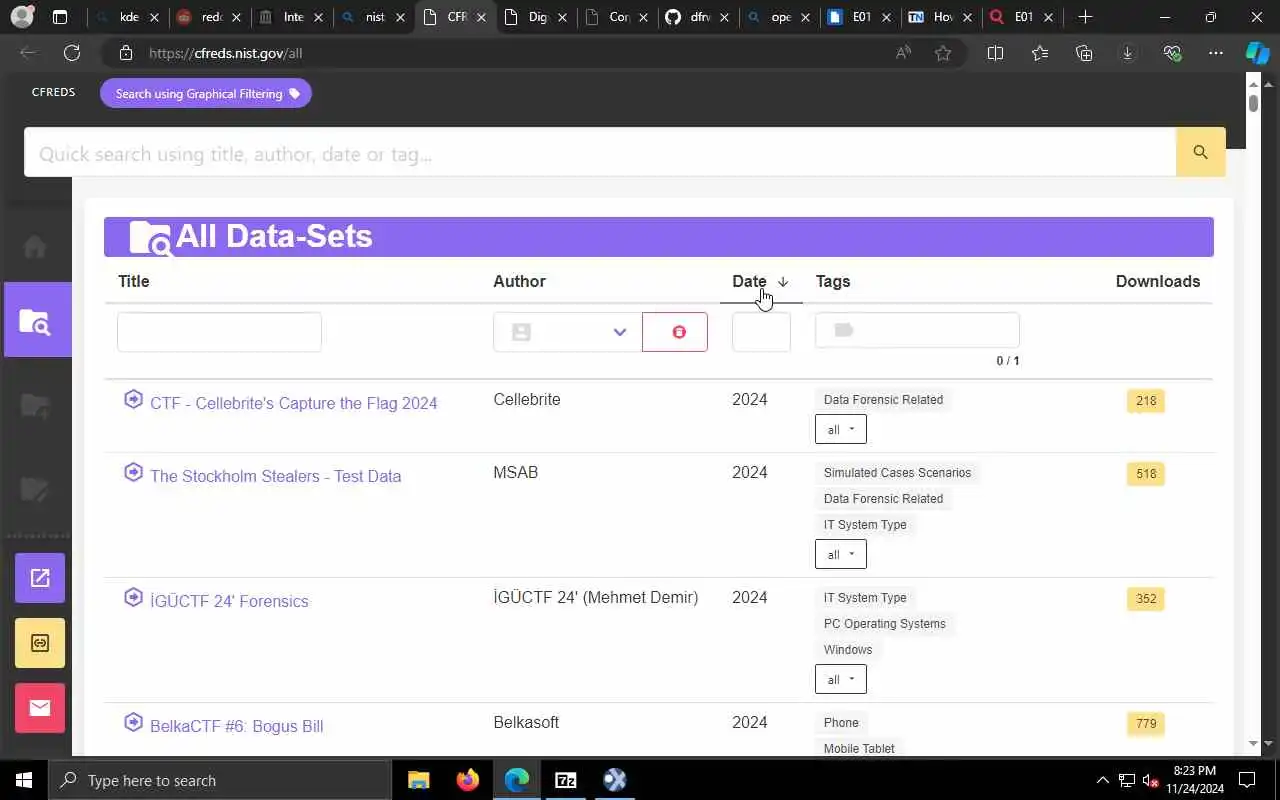Click the taskbar search box
Screen dimensions: 1280x800
coord(220,780)
